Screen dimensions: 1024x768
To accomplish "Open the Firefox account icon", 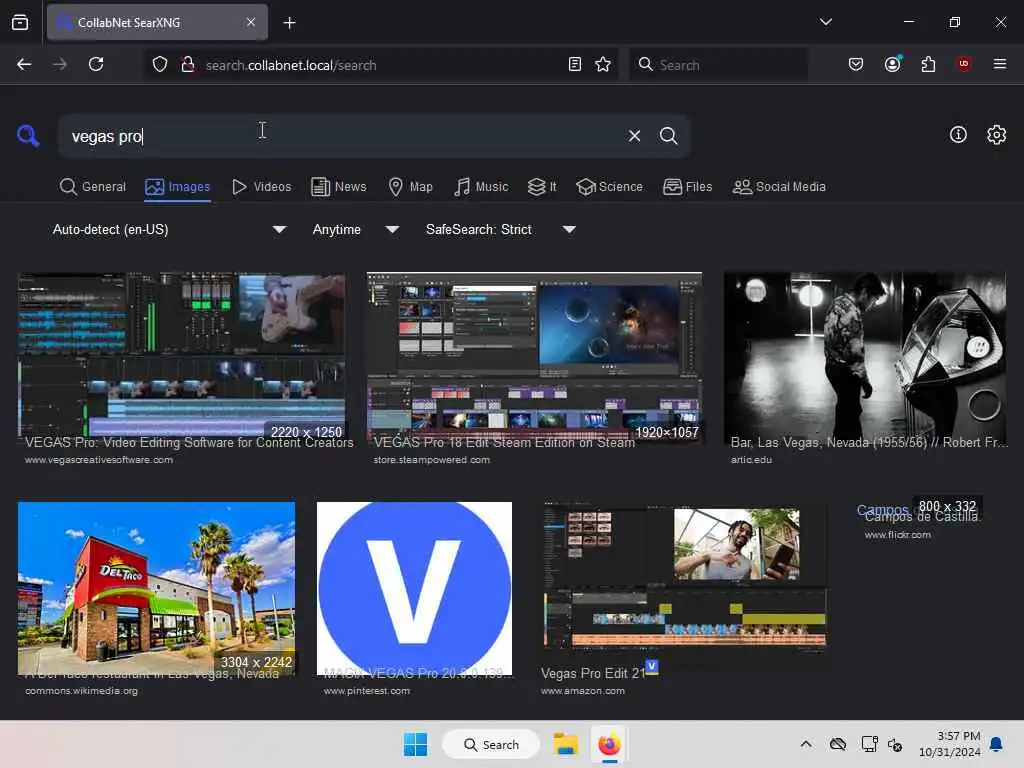I will pos(892,64).
